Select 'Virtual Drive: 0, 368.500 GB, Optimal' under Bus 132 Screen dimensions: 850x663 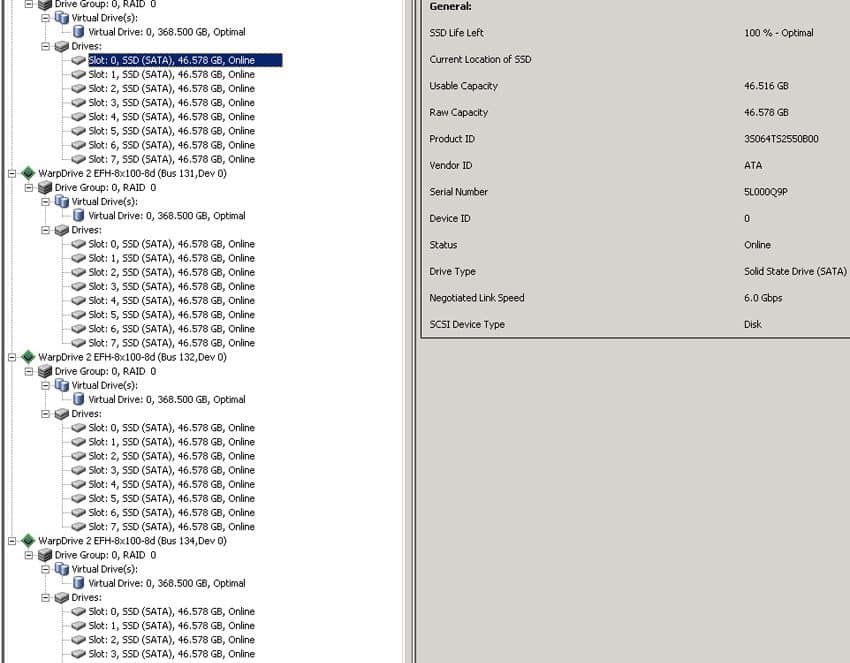(167, 400)
